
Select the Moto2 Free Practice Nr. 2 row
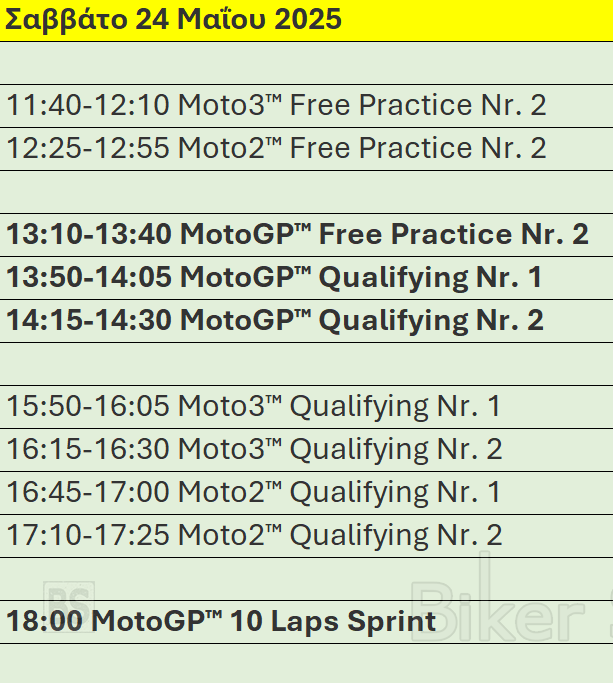coord(306,149)
